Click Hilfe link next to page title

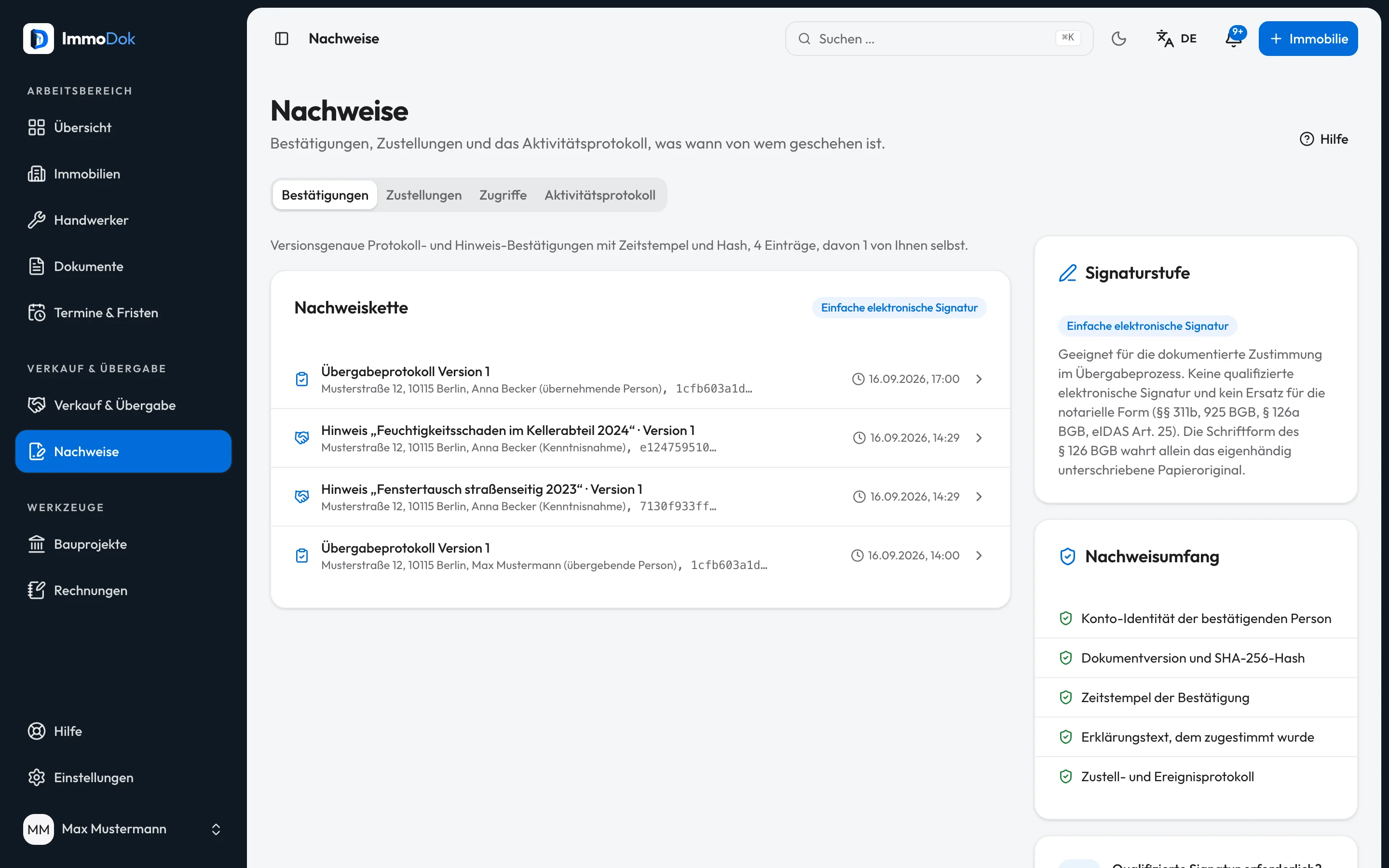1323,139
